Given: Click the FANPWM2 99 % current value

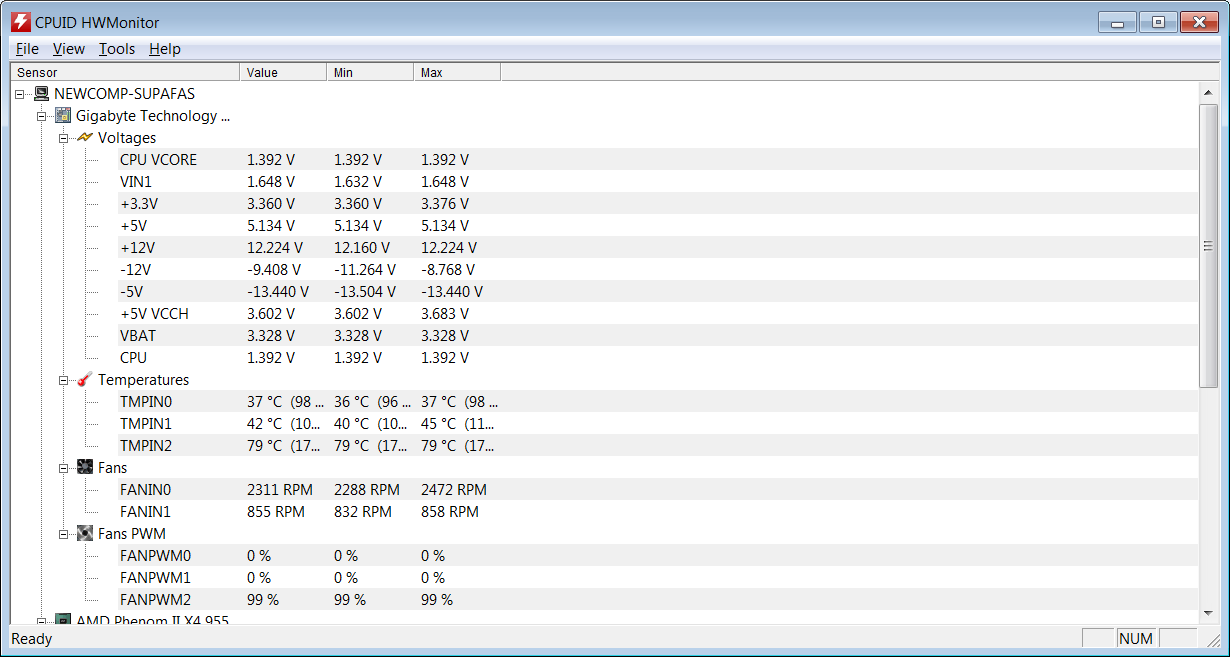Looking at the screenshot, I should point(263,600).
